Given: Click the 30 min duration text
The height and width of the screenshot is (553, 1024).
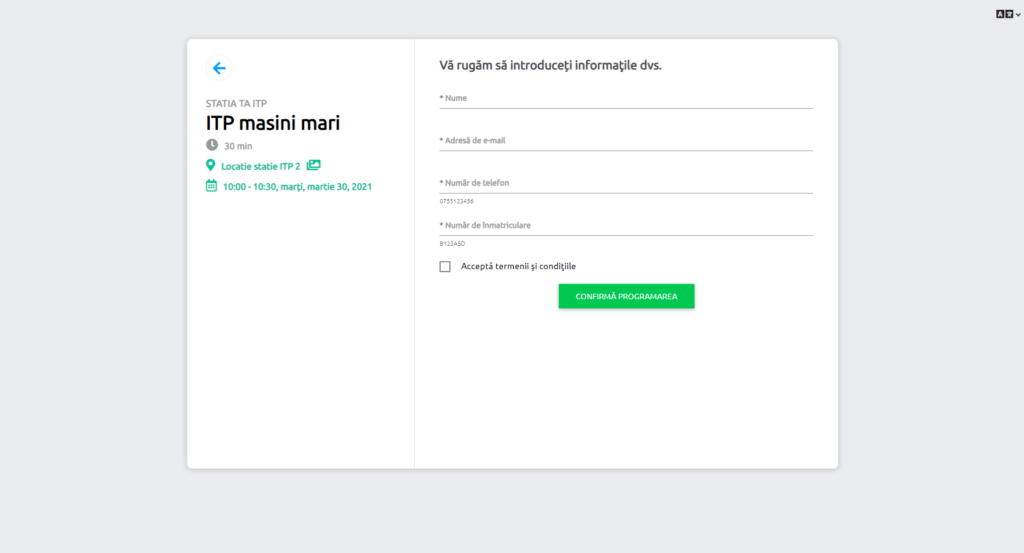Looking at the screenshot, I should pos(238,146).
